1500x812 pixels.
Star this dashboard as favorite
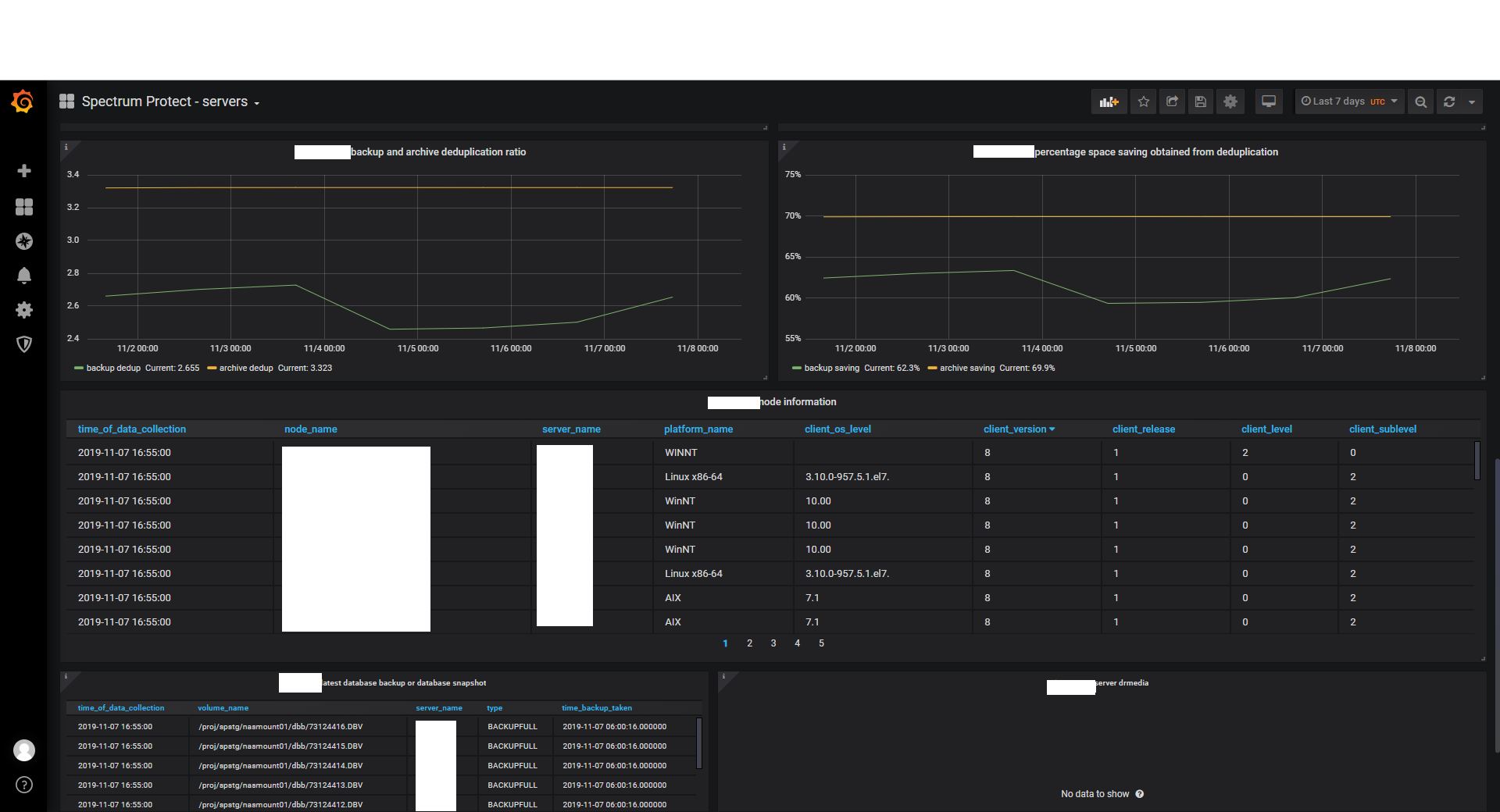[x=1144, y=101]
